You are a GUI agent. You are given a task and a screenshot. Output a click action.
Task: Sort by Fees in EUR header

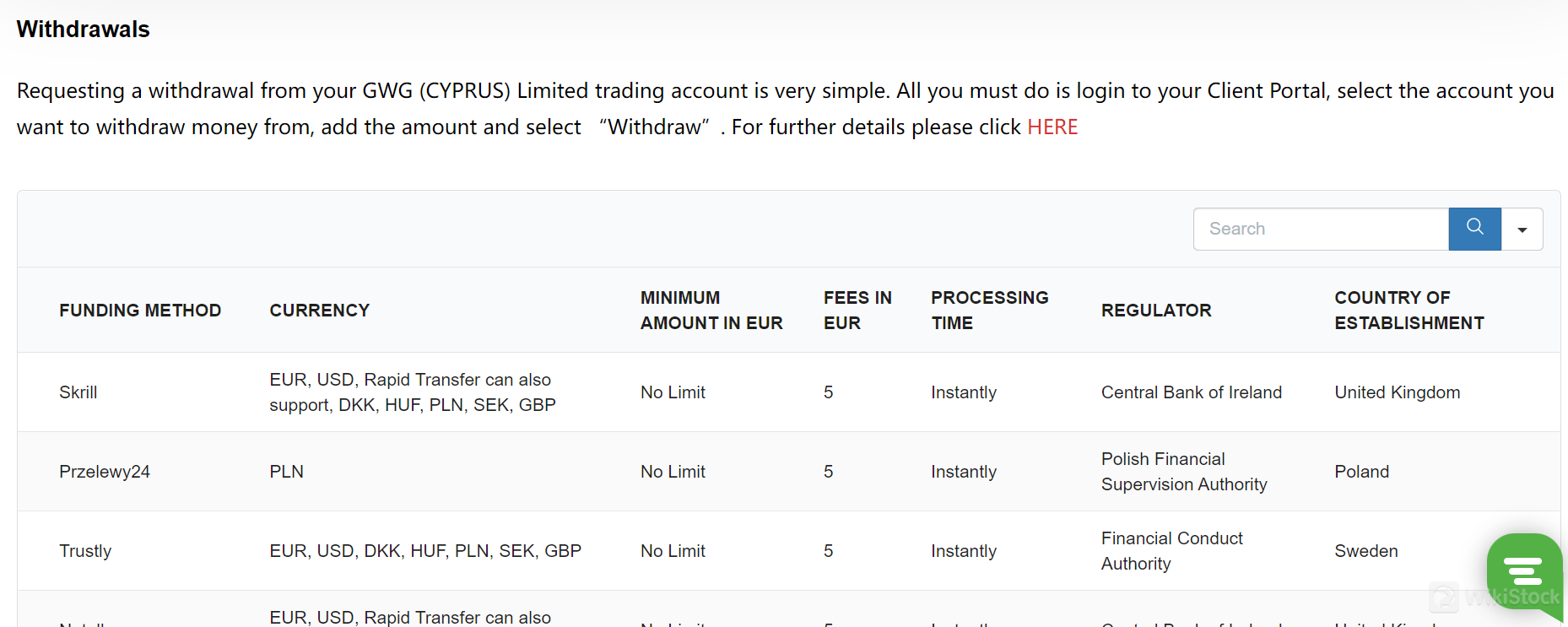pyautogui.click(x=857, y=311)
